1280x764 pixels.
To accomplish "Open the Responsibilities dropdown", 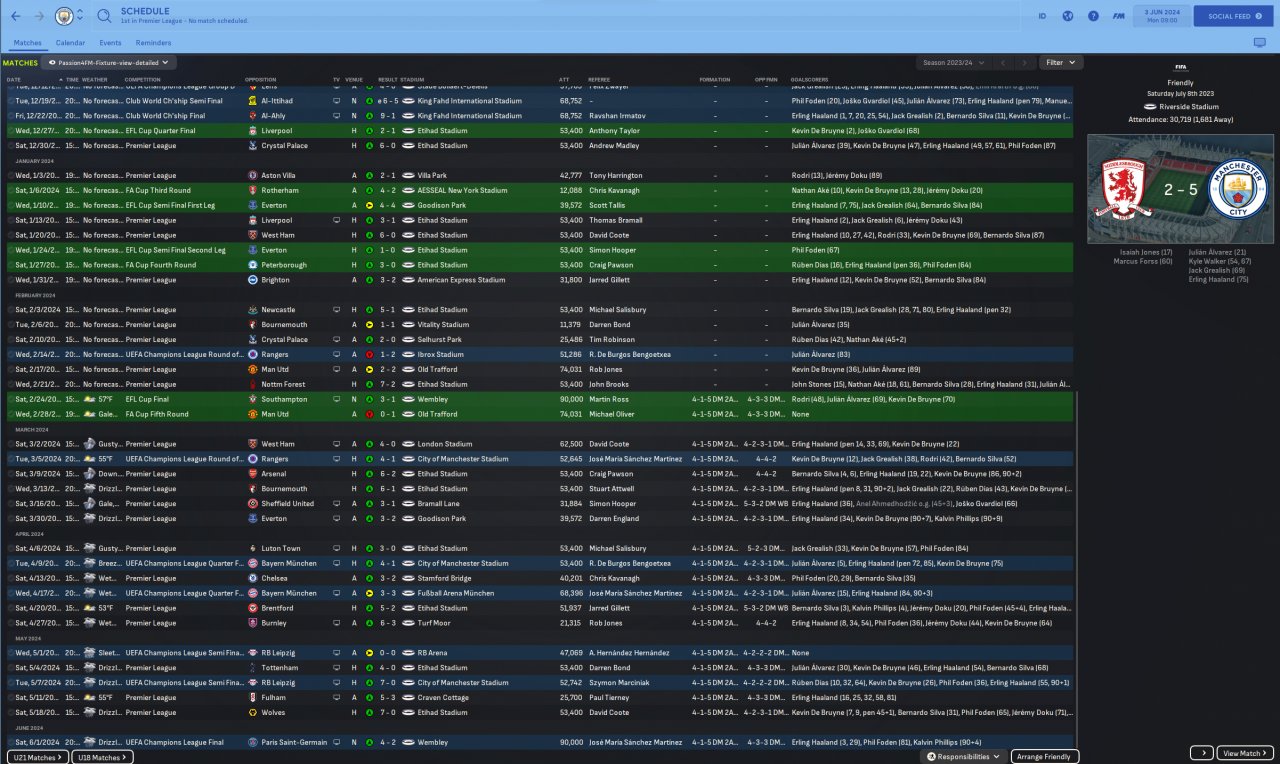I will coord(964,757).
